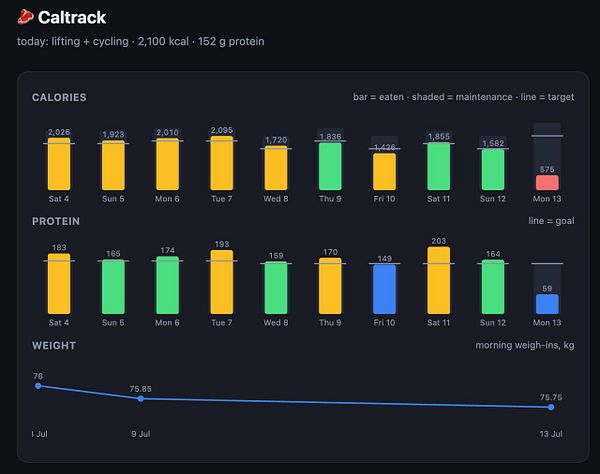Click the 'Mon 13' label under protein chart
This screenshot has height=474, width=600.
(x=547, y=323)
